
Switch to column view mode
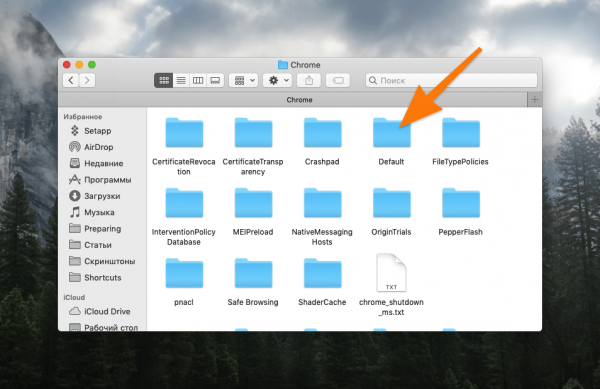198,80
